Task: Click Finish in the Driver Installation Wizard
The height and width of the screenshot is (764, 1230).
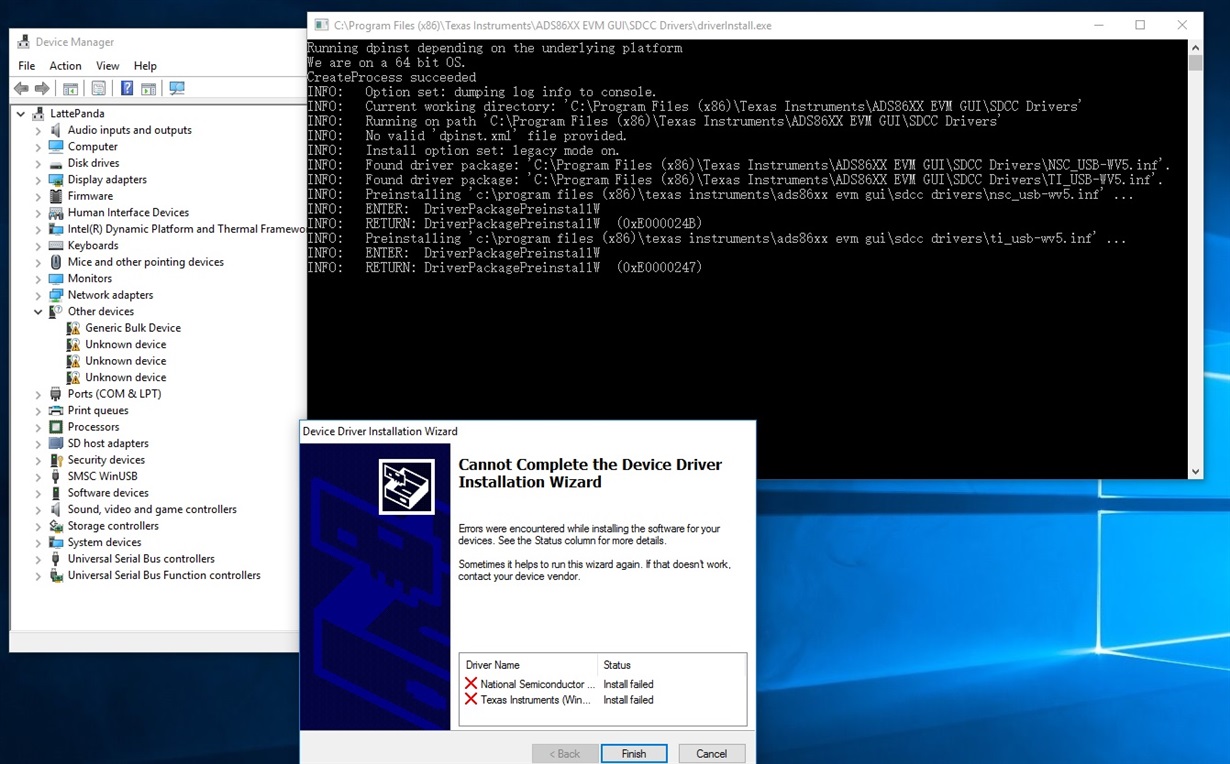Action: coord(634,754)
